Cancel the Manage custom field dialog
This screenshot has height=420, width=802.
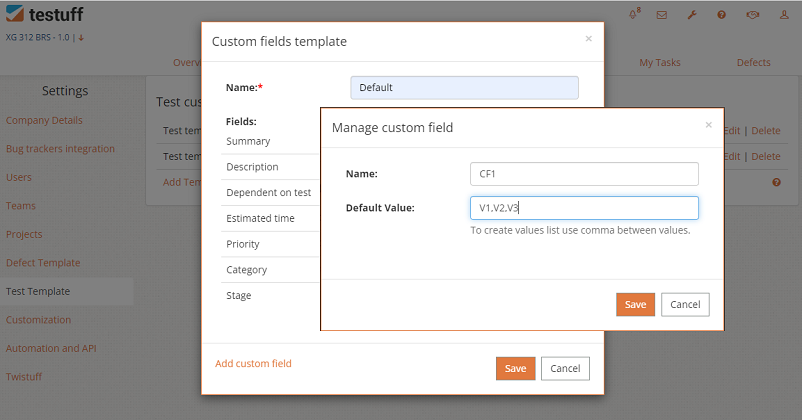[685, 304]
